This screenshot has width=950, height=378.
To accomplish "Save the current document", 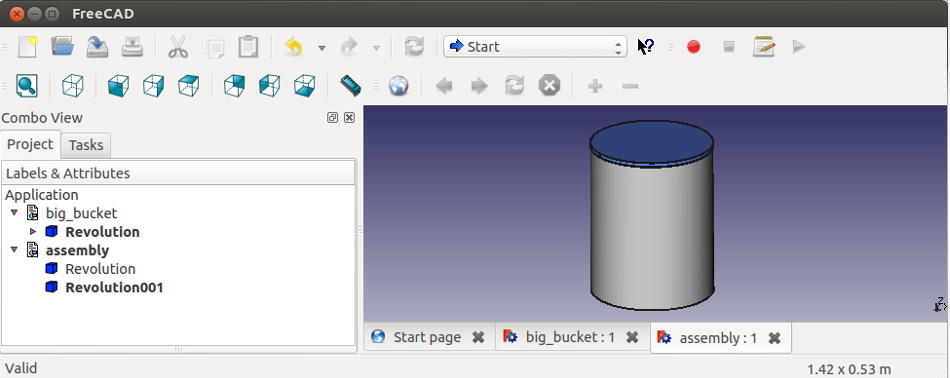I will [97, 47].
